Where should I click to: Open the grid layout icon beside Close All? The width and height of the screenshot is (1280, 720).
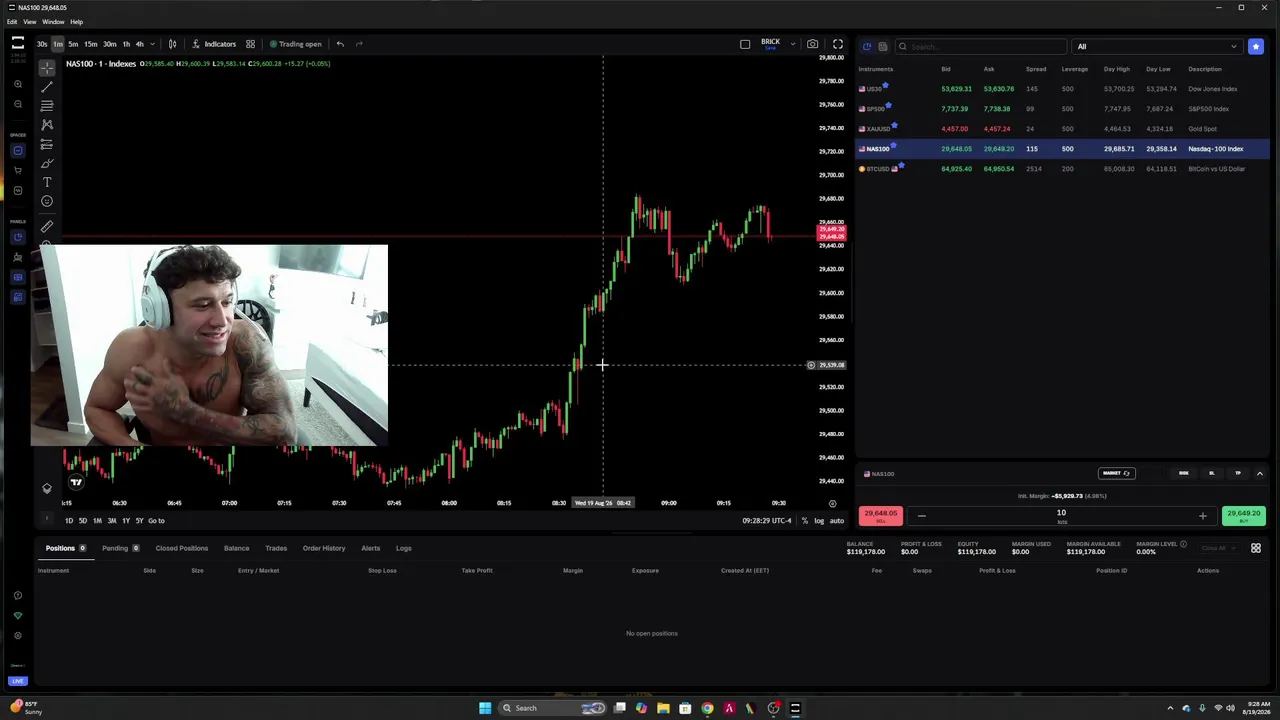click(x=1256, y=548)
